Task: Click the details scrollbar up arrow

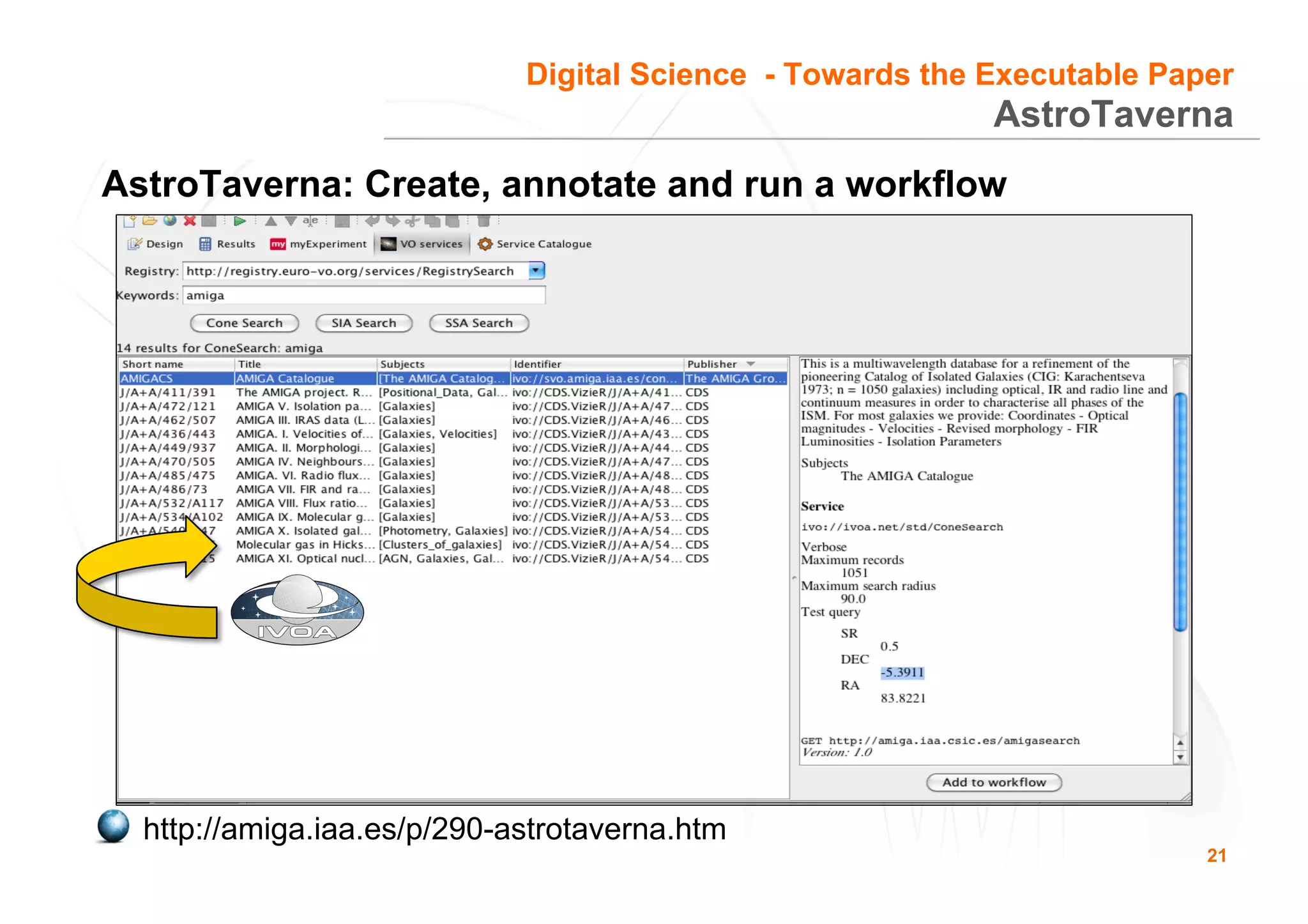Action: click(1180, 743)
